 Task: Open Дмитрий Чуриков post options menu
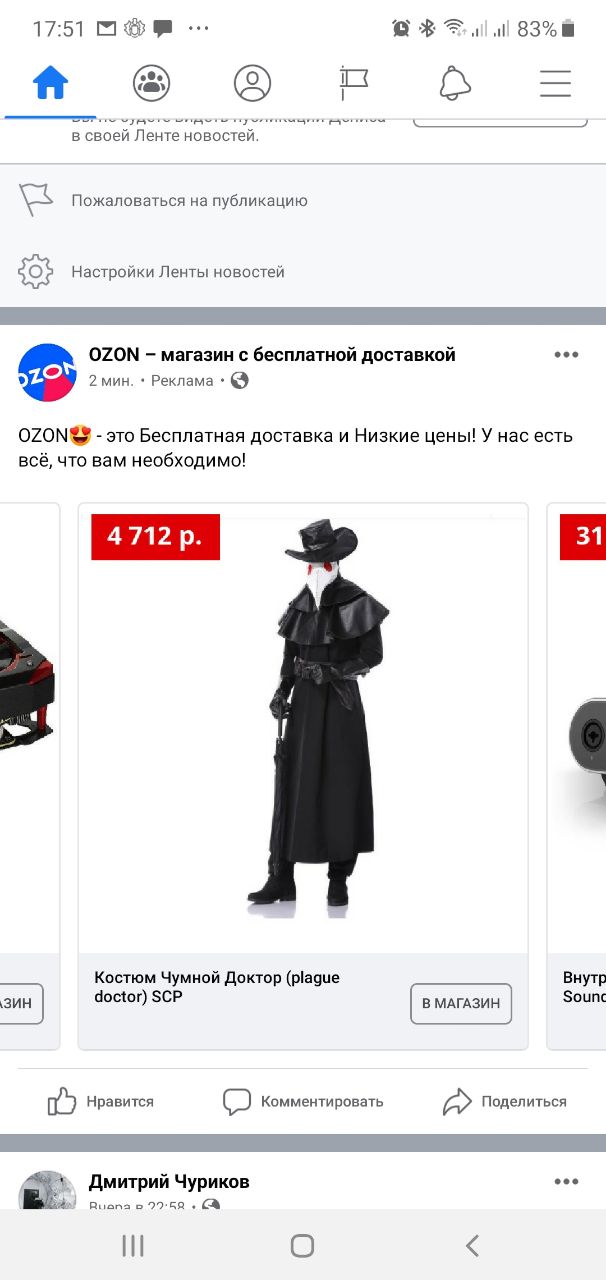click(567, 1182)
